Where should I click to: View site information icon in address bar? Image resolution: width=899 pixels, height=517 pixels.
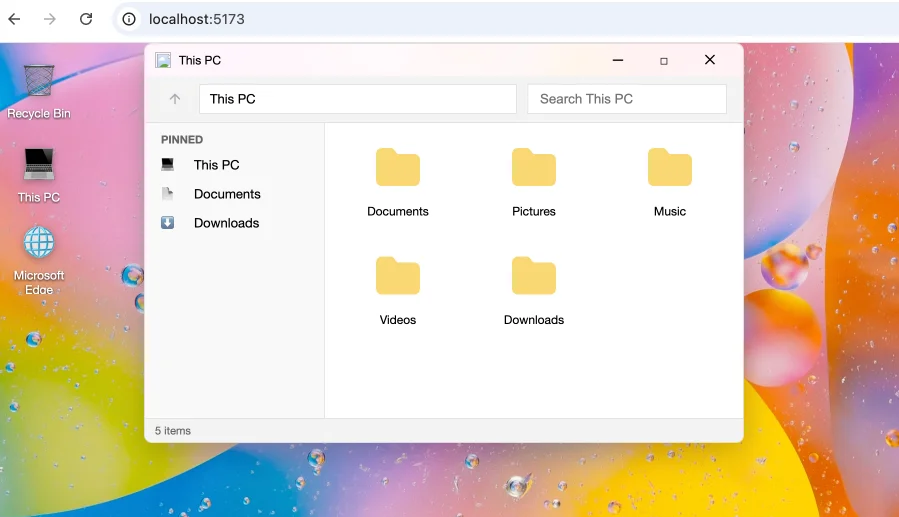pos(129,19)
